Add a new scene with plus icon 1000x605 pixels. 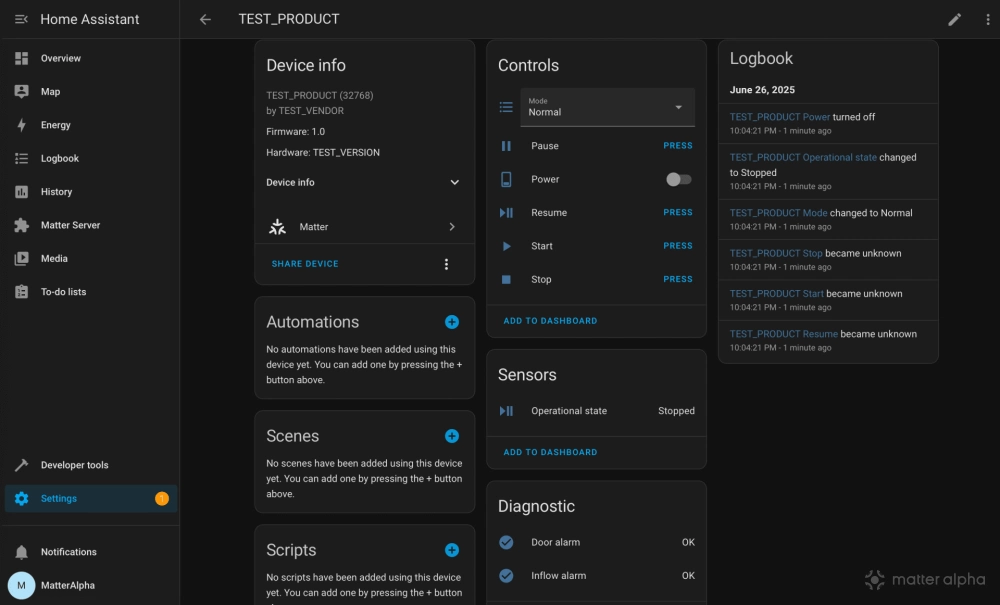click(x=451, y=436)
